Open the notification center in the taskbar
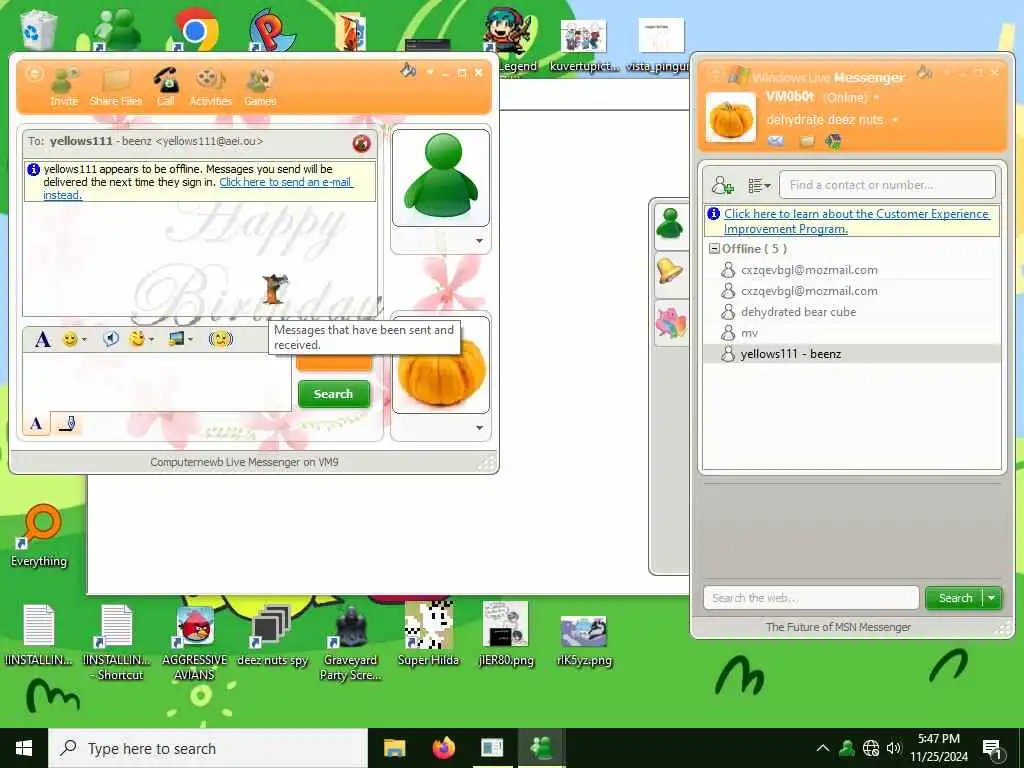This screenshot has width=1024, height=768. tap(992, 748)
